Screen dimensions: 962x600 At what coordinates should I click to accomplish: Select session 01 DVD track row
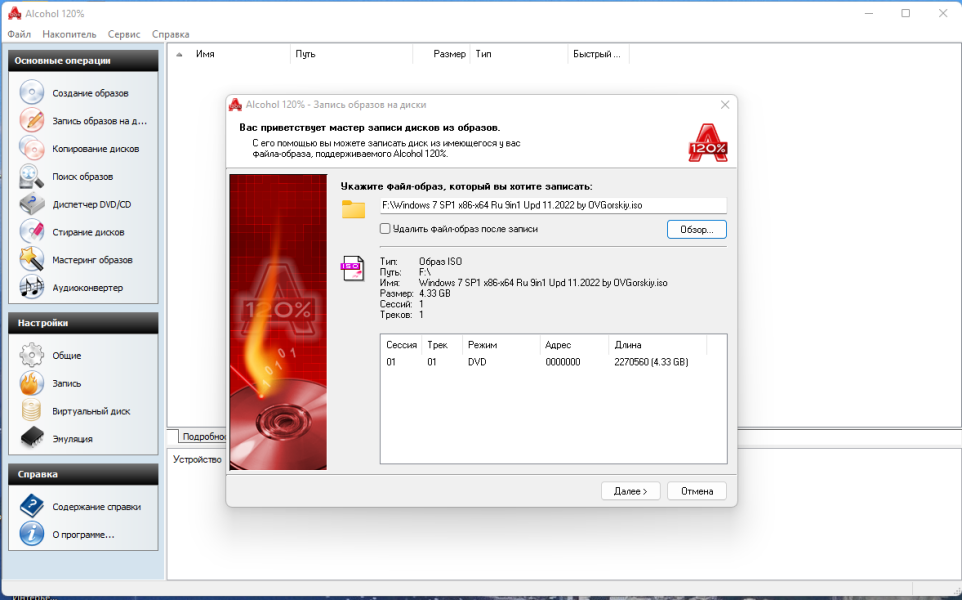pos(553,362)
